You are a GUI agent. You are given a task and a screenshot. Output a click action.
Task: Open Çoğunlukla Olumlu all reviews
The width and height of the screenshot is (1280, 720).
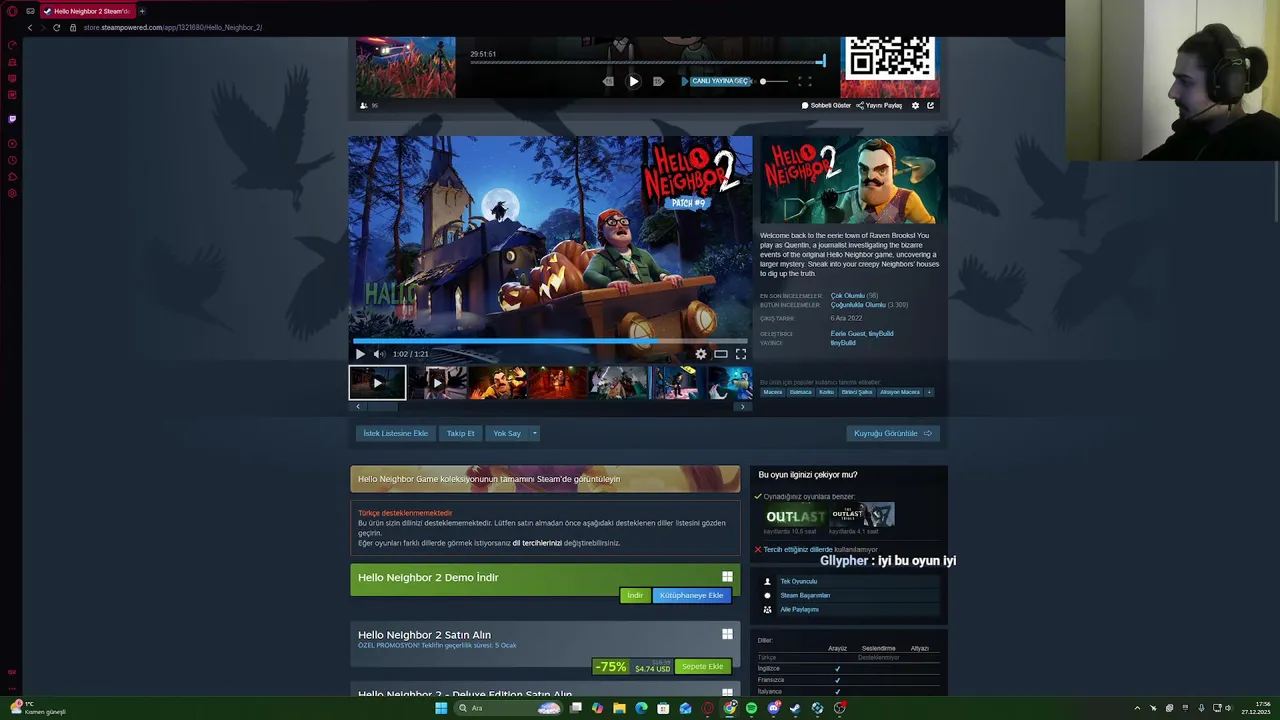pyautogui.click(x=858, y=305)
